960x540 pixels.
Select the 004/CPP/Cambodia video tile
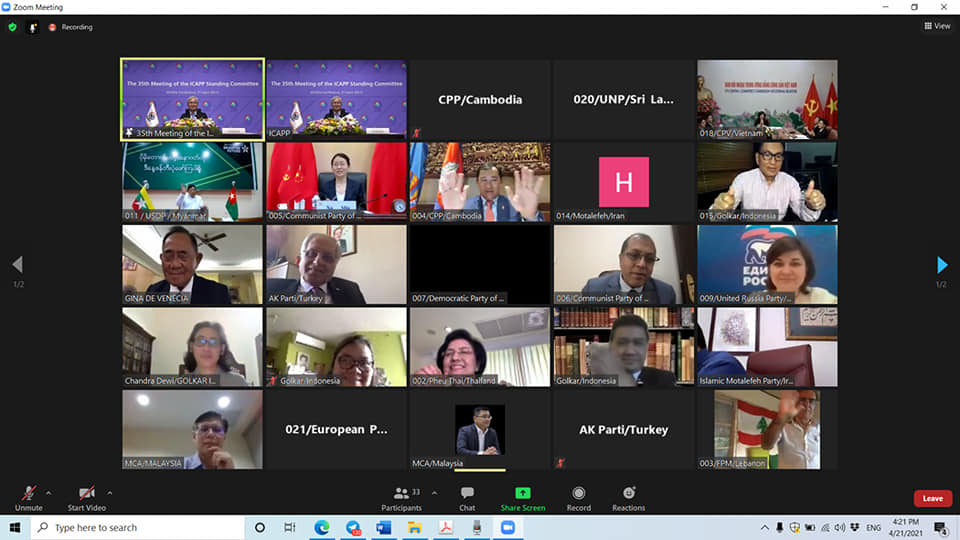pyautogui.click(x=480, y=182)
